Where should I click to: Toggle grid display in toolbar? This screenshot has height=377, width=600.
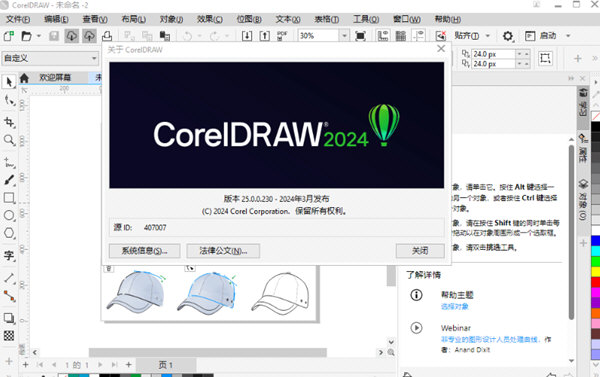(401, 36)
